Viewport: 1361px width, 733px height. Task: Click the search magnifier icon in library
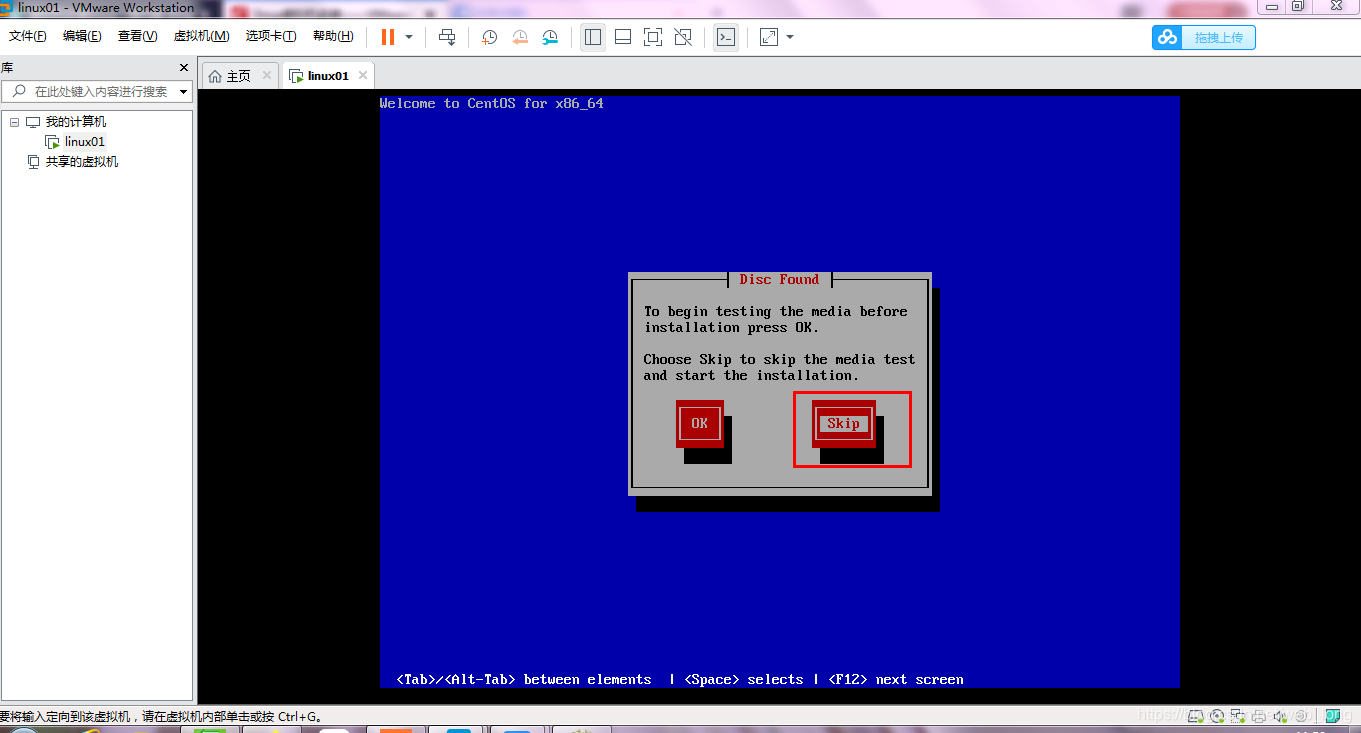coord(19,91)
